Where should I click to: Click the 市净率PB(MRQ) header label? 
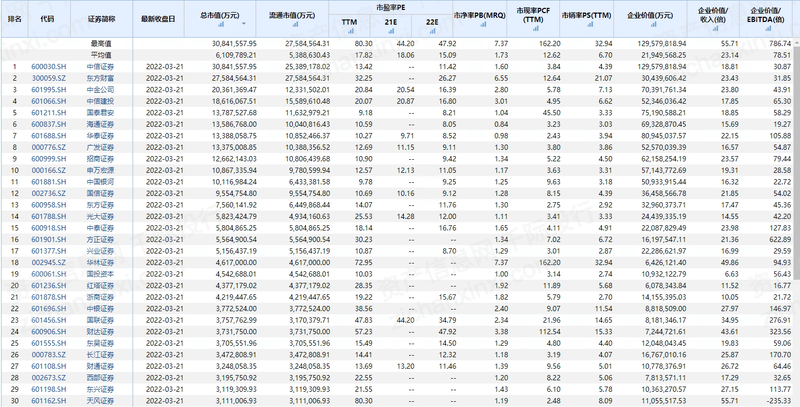479,15
